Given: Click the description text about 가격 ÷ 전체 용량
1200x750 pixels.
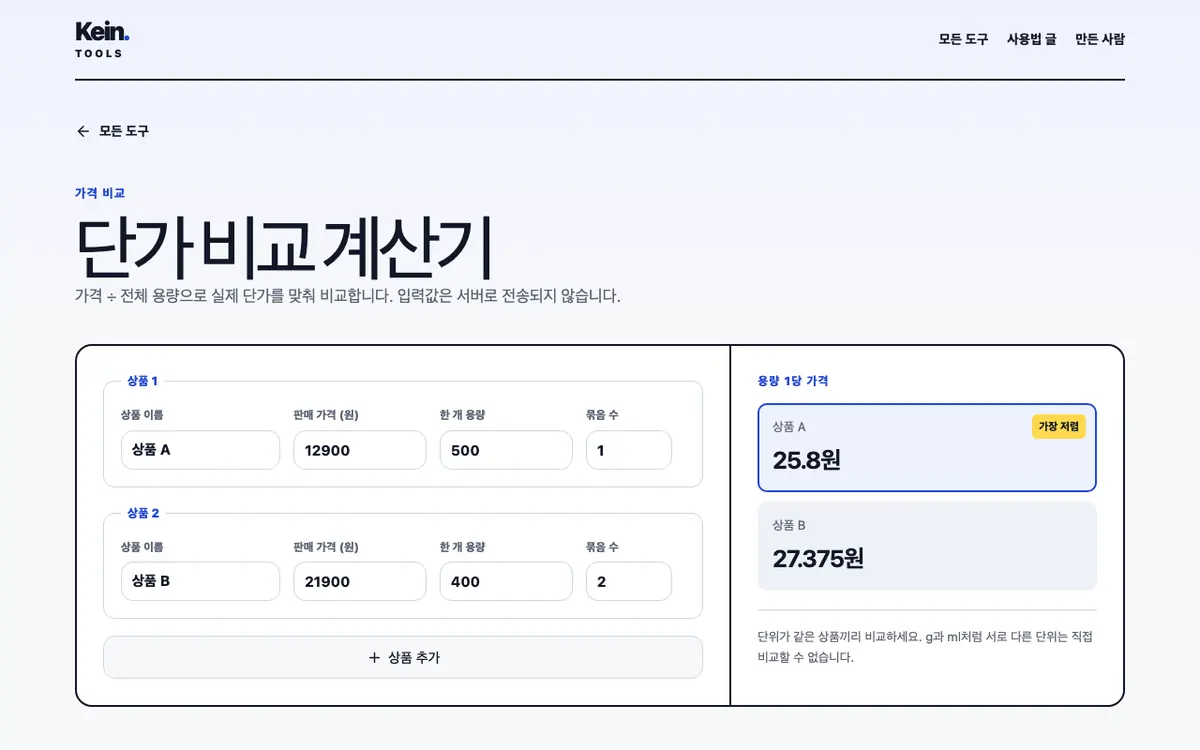Looking at the screenshot, I should (348, 297).
